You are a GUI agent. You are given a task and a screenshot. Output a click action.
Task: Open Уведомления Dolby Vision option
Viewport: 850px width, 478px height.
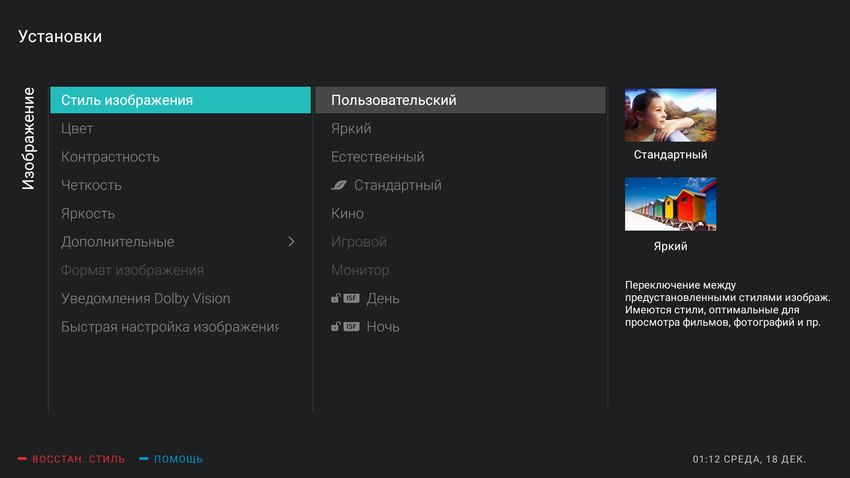pyautogui.click(x=145, y=298)
